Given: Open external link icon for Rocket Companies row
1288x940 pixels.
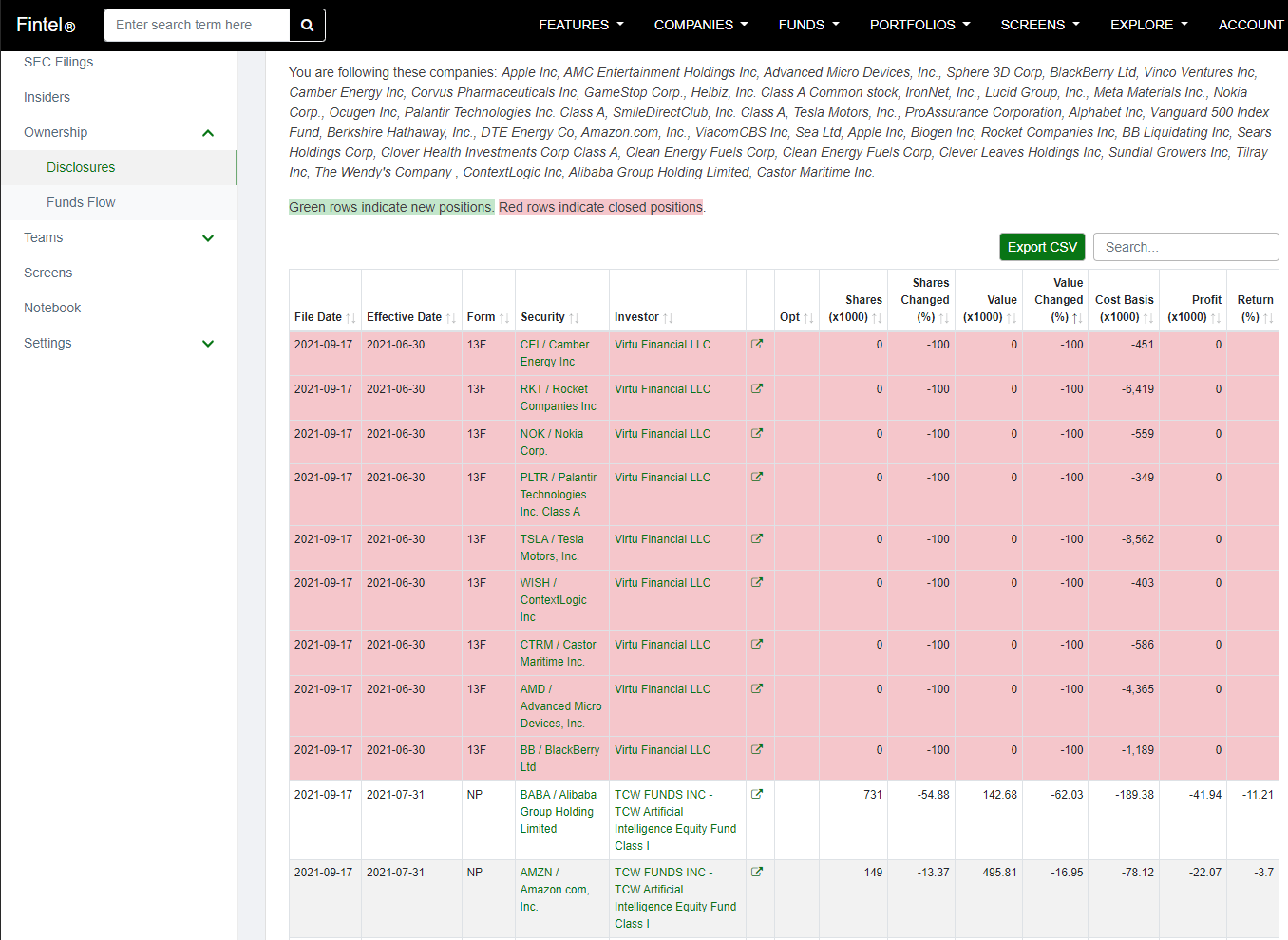Looking at the screenshot, I should pyautogui.click(x=757, y=388).
